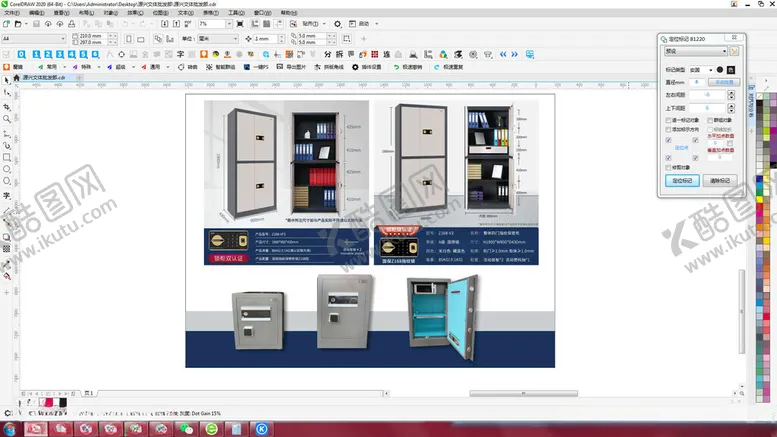Click the 智能群组 plugin button
The height and width of the screenshot is (437, 777).
(221, 67)
